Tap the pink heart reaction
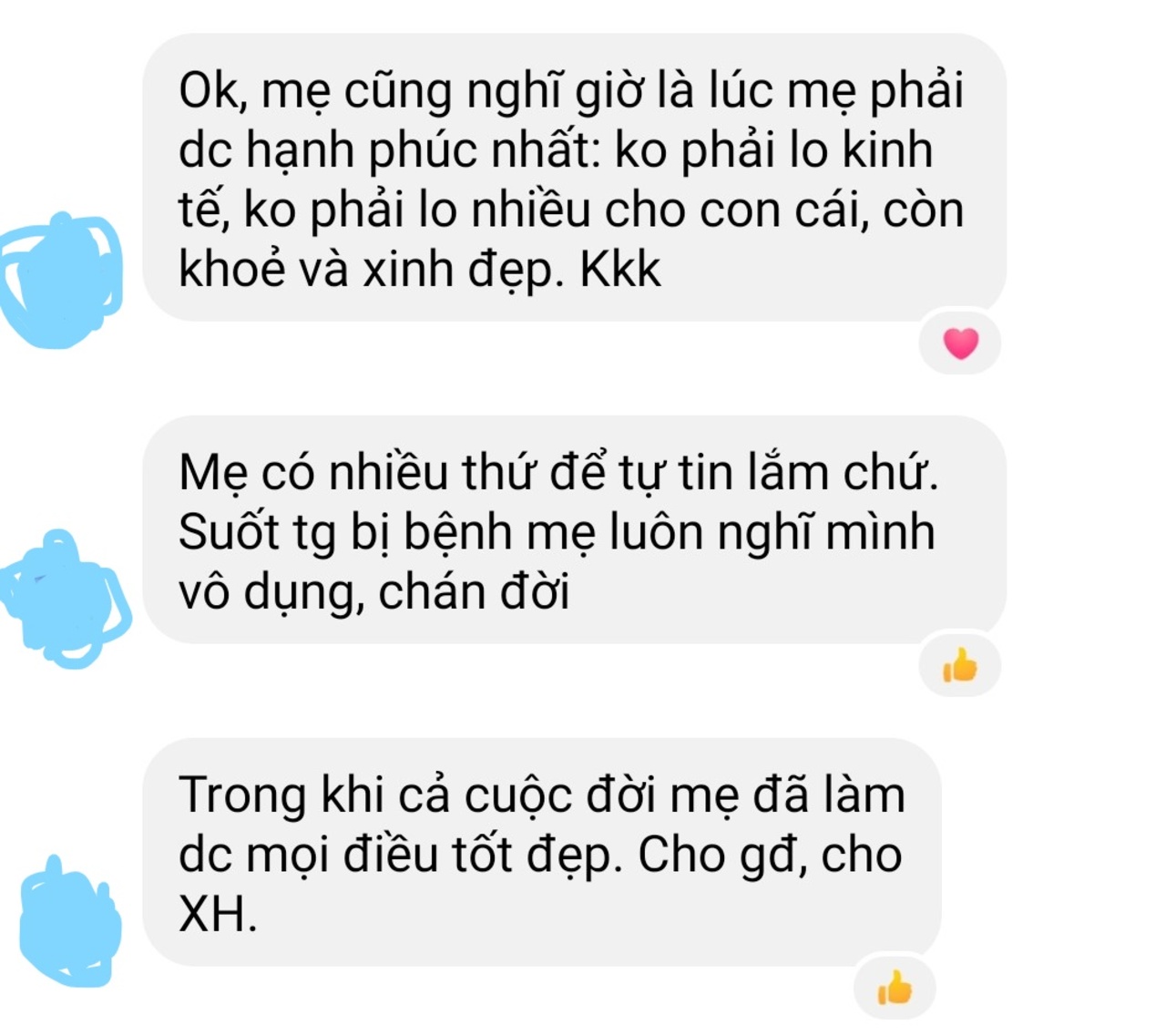The image size is (1166, 1036). click(960, 344)
